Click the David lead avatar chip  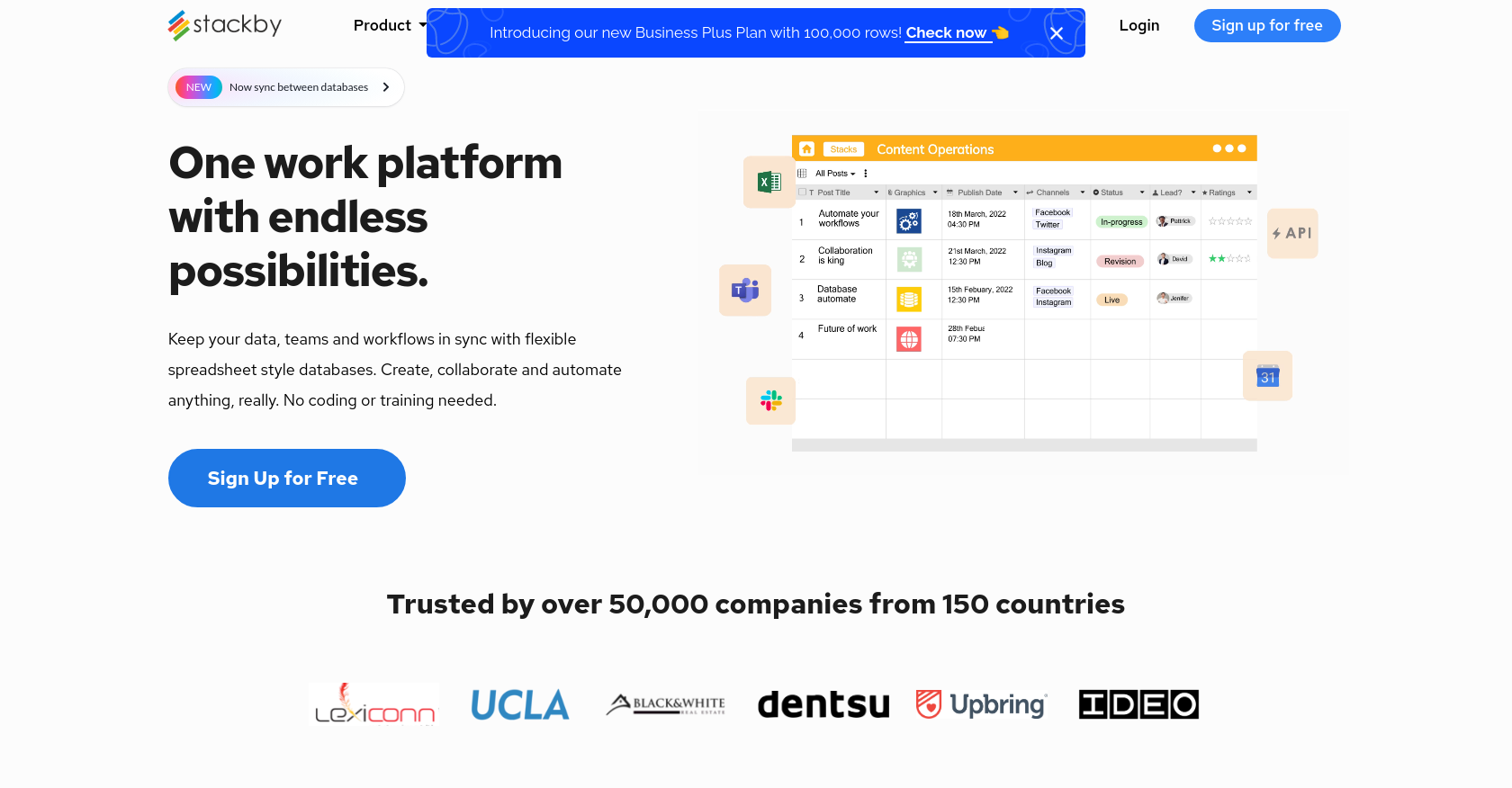(x=1174, y=259)
